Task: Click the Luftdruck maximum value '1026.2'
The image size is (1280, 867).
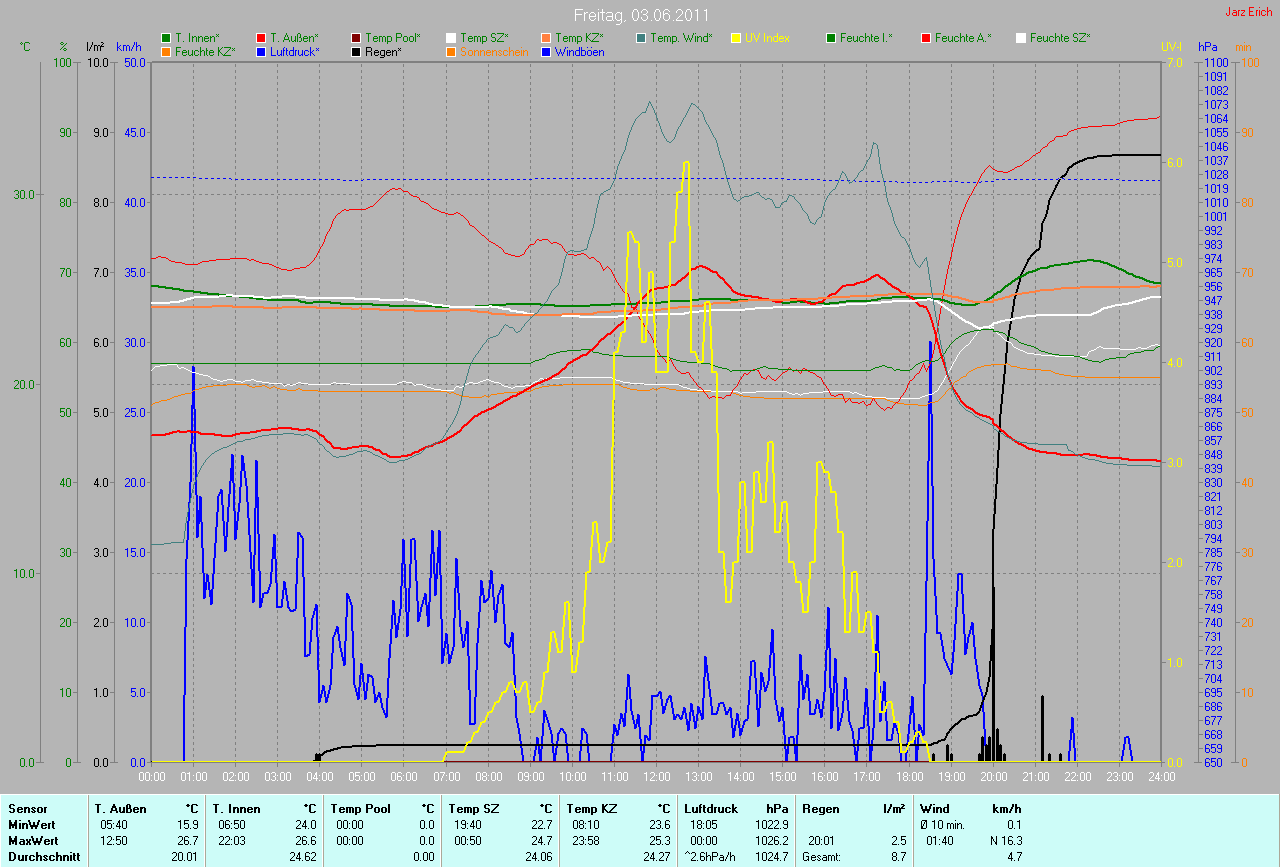Action: [x=770, y=841]
